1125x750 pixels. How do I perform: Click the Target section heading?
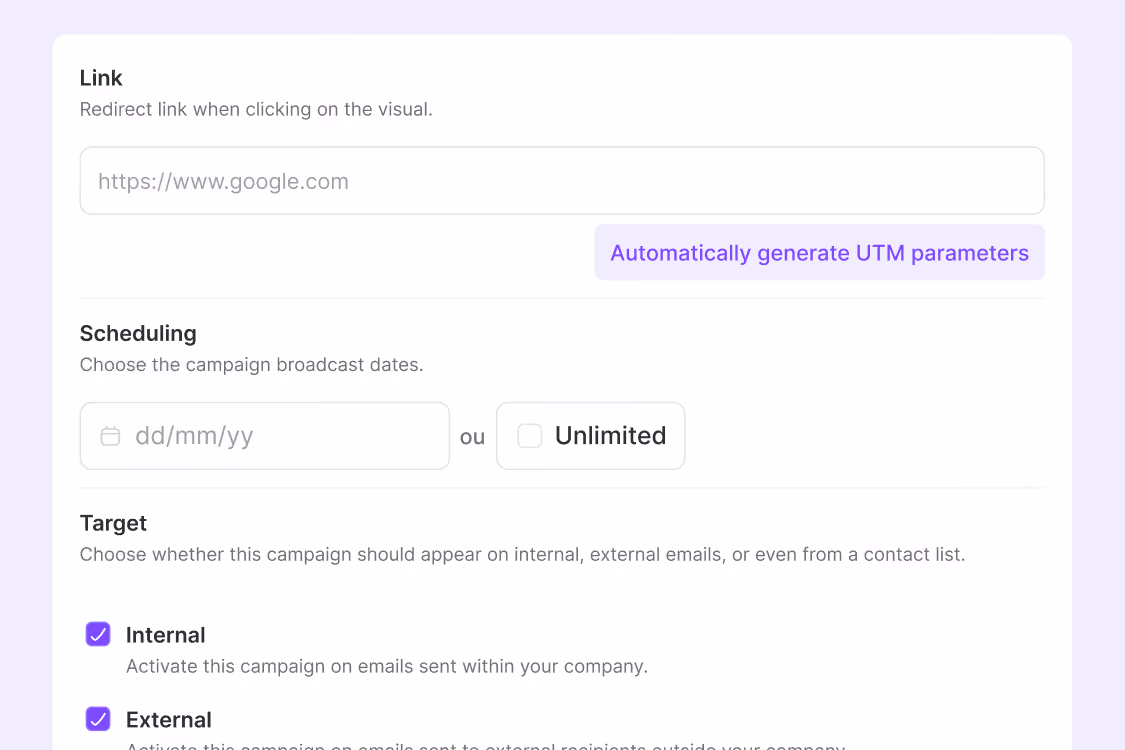click(113, 523)
